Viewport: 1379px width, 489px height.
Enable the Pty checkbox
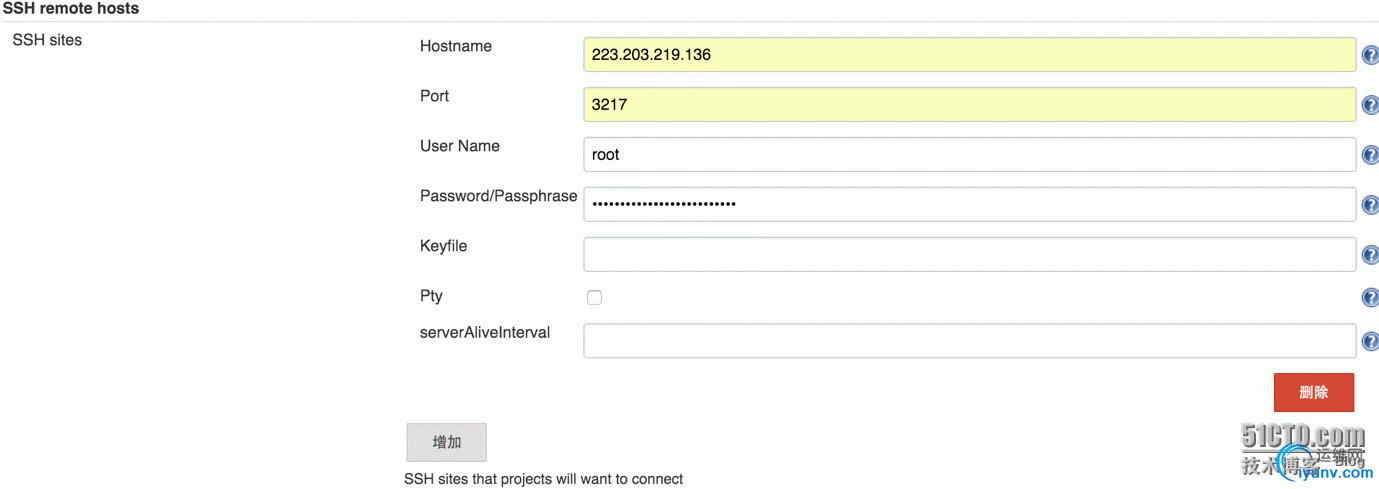click(594, 297)
